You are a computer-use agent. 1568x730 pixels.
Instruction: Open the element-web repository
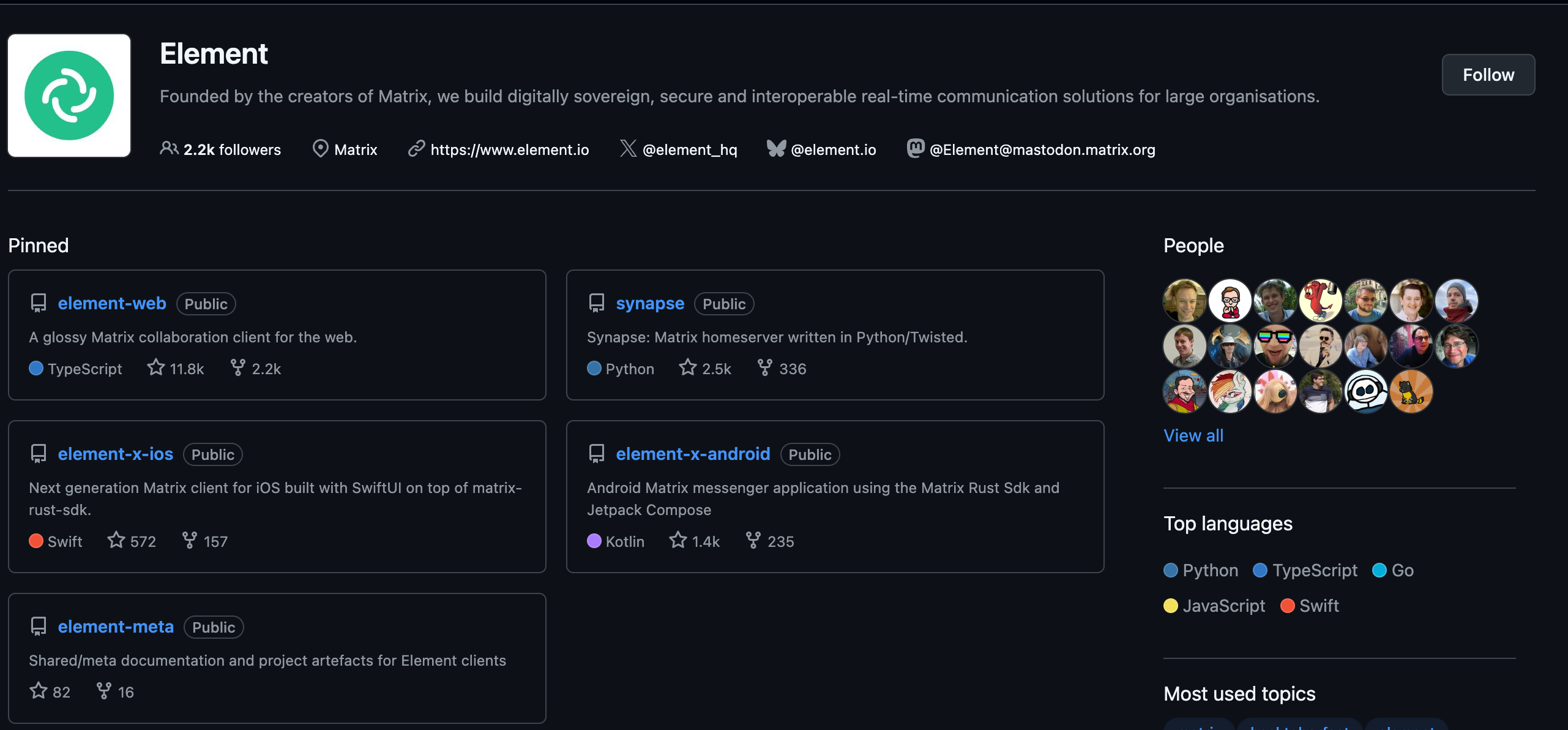coord(112,303)
